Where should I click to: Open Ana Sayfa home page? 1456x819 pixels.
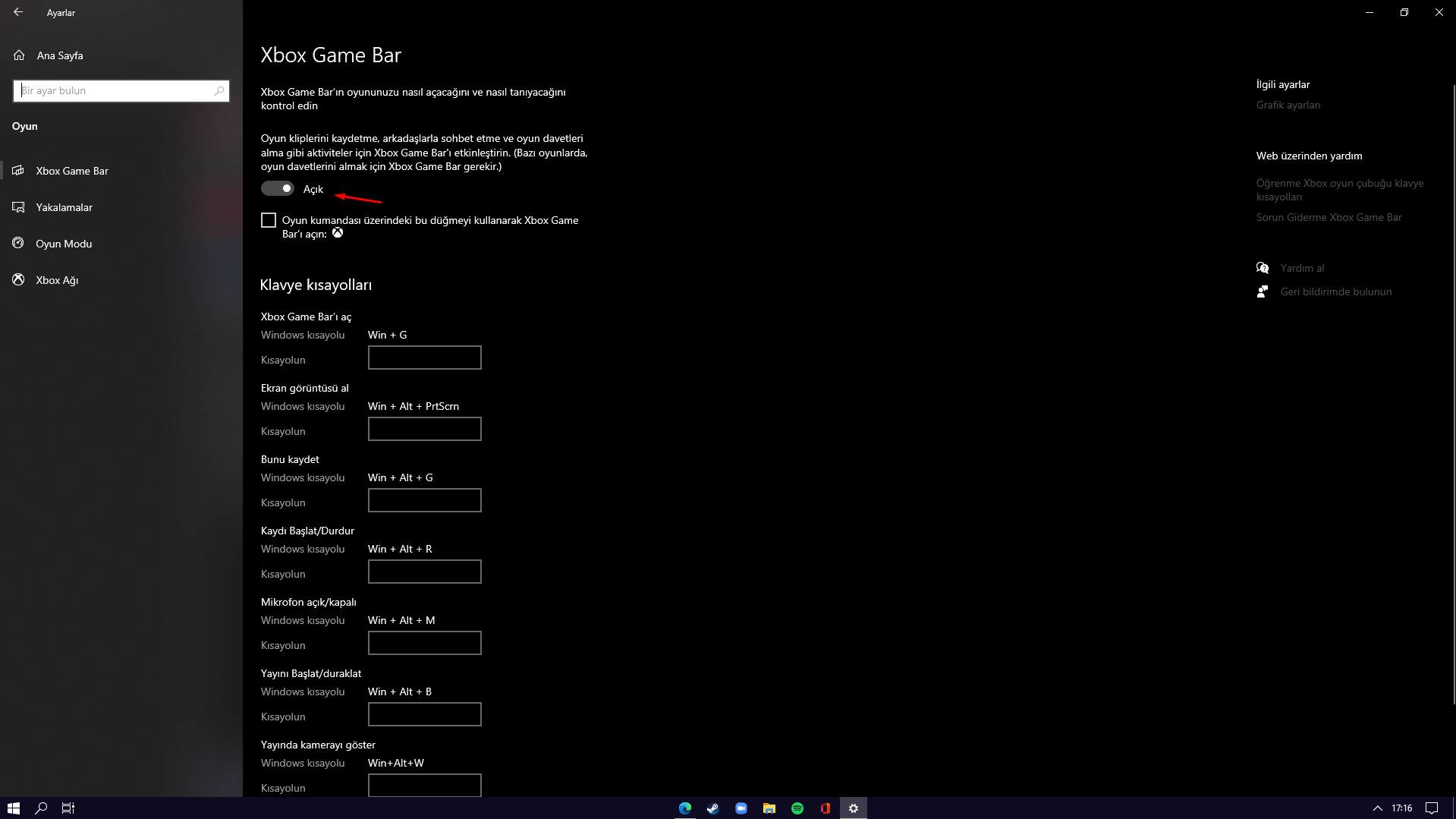59,55
